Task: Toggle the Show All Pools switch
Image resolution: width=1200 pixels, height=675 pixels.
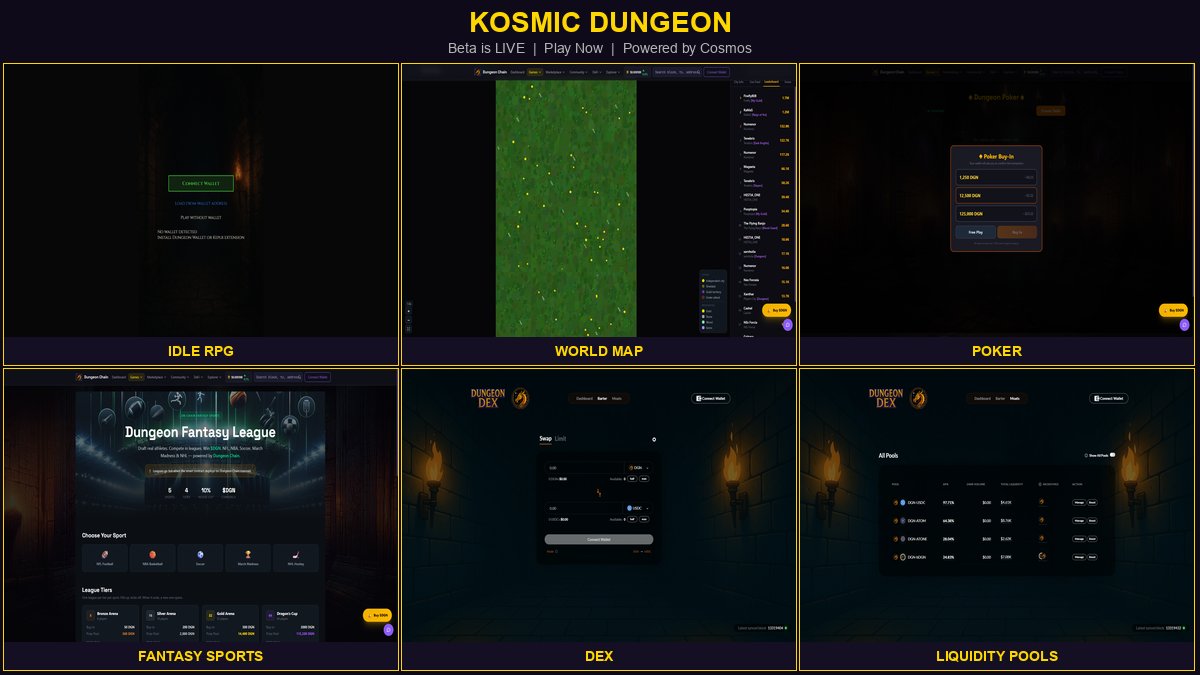Action: tap(1112, 455)
